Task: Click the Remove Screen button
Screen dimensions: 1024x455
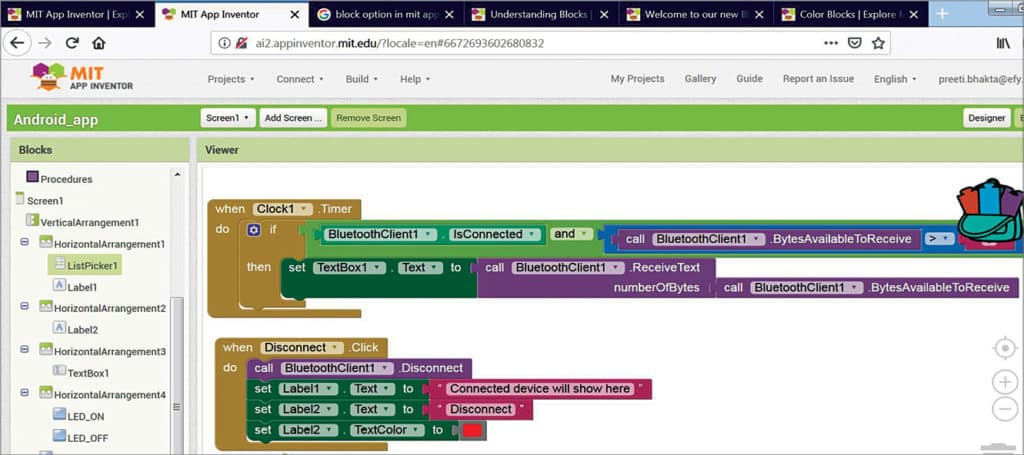Action: tap(368, 118)
